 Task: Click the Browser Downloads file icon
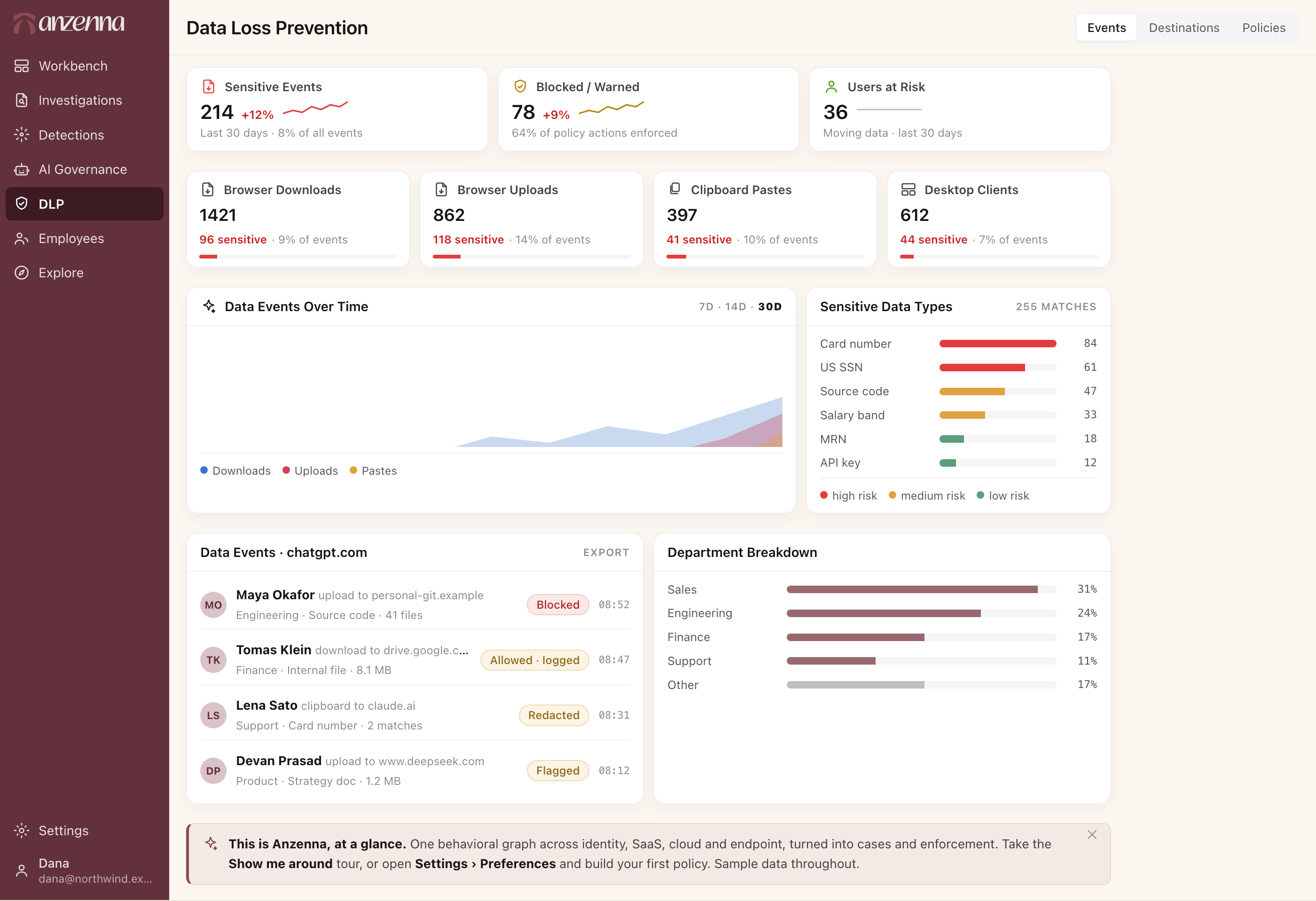tap(208, 190)
